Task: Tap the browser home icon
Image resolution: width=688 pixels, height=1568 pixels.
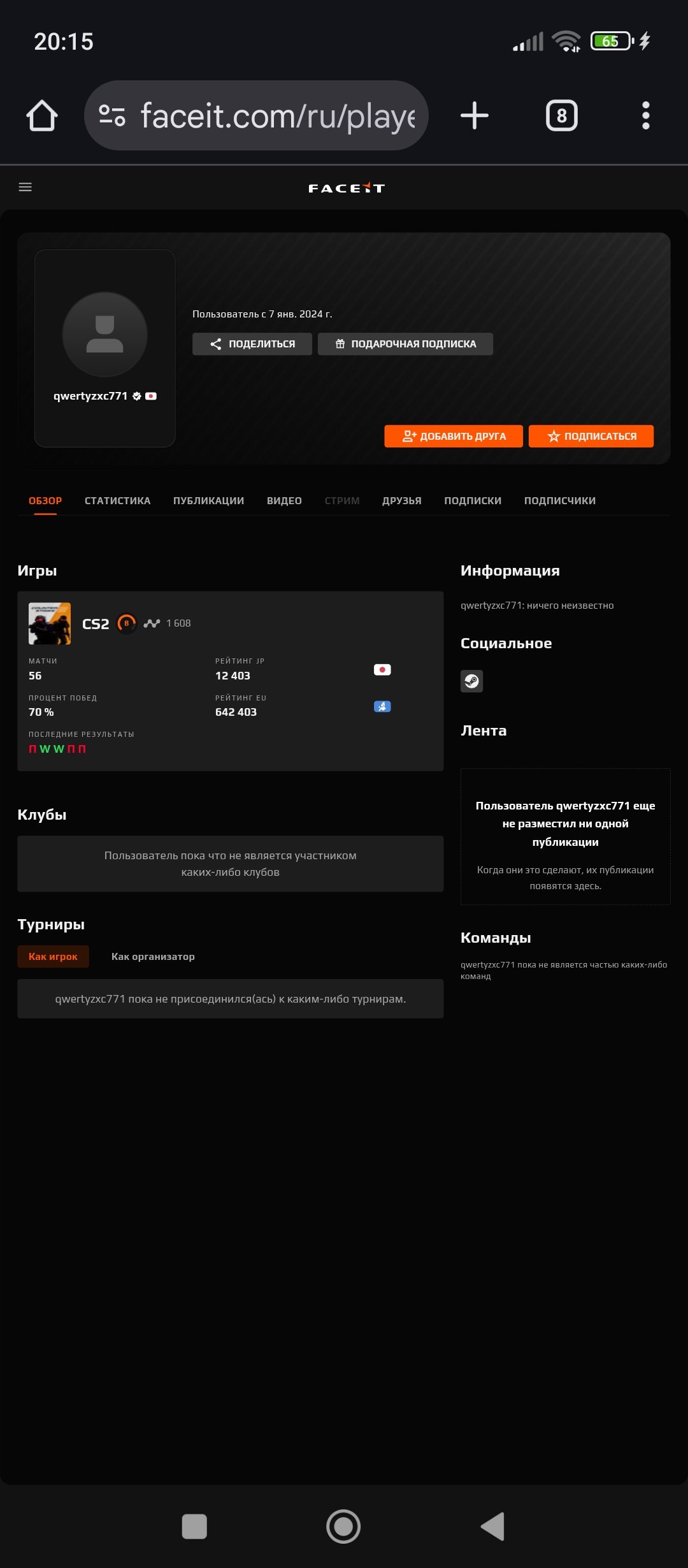Action: pyautogui.click(x=42, y=115)
